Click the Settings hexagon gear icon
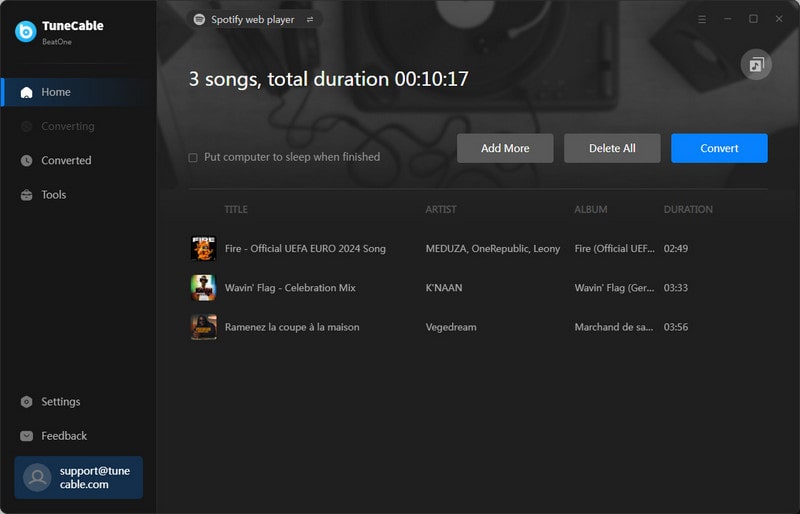This screenshot has width=800, height=514. [x=27, y=402]
